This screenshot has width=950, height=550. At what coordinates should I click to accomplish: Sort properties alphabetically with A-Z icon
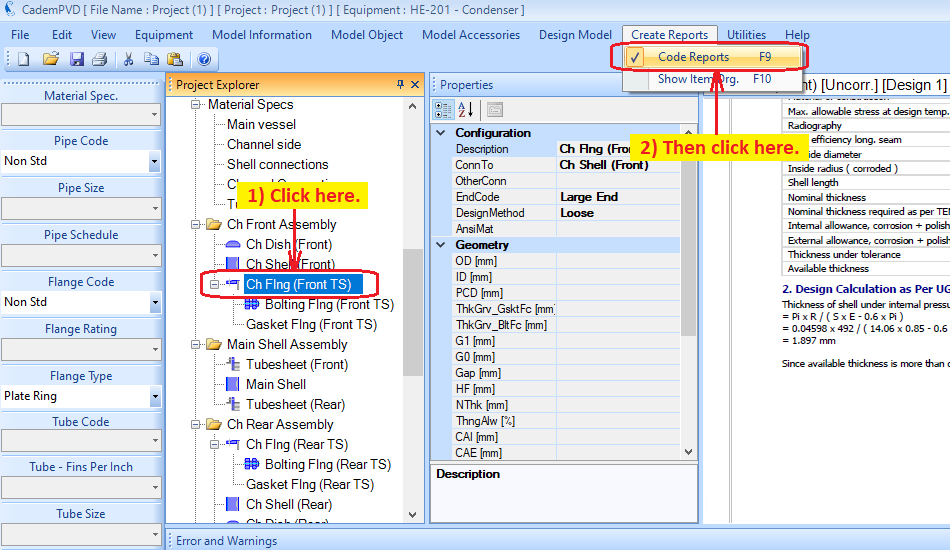(467, 109)
